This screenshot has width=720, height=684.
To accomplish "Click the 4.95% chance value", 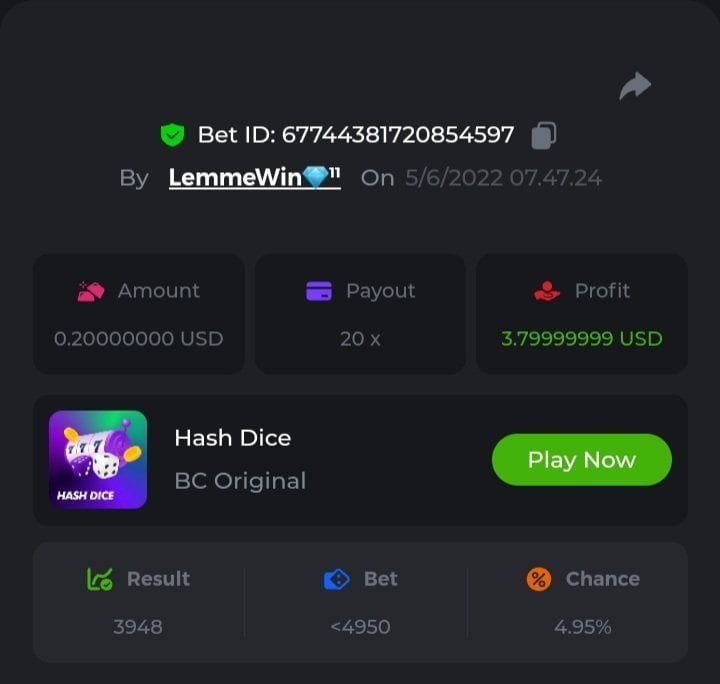I will (582, 627).
